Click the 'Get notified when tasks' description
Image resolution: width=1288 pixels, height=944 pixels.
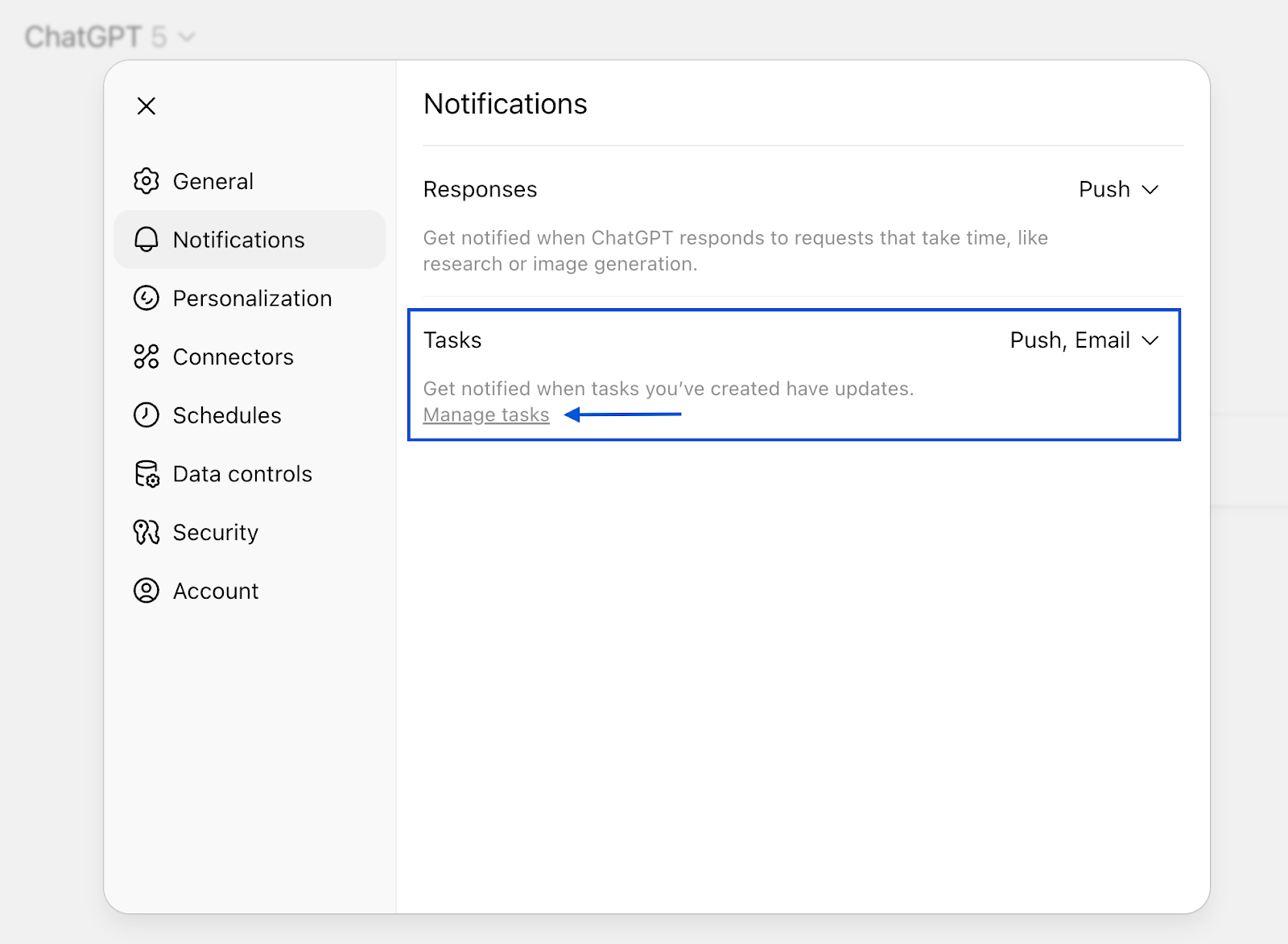pyautogui.click(x=669, y=389)
